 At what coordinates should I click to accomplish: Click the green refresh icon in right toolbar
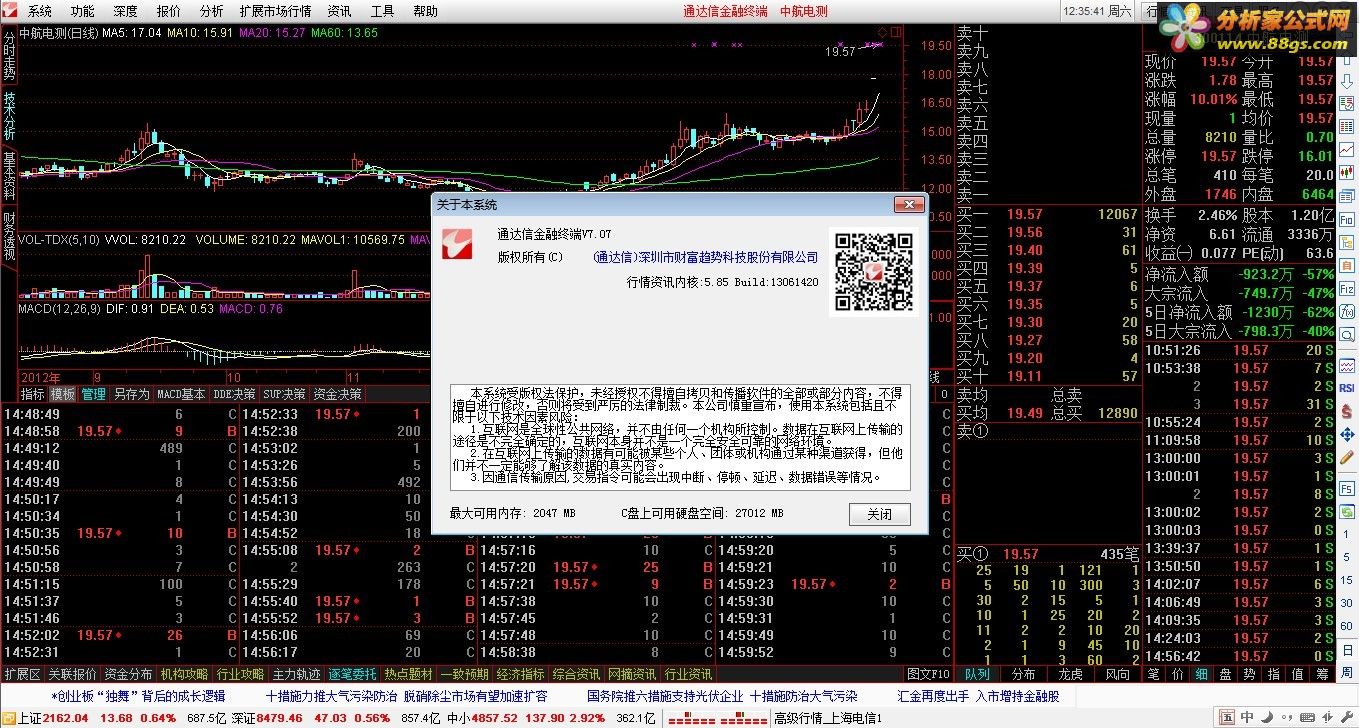click(1346, 512)
